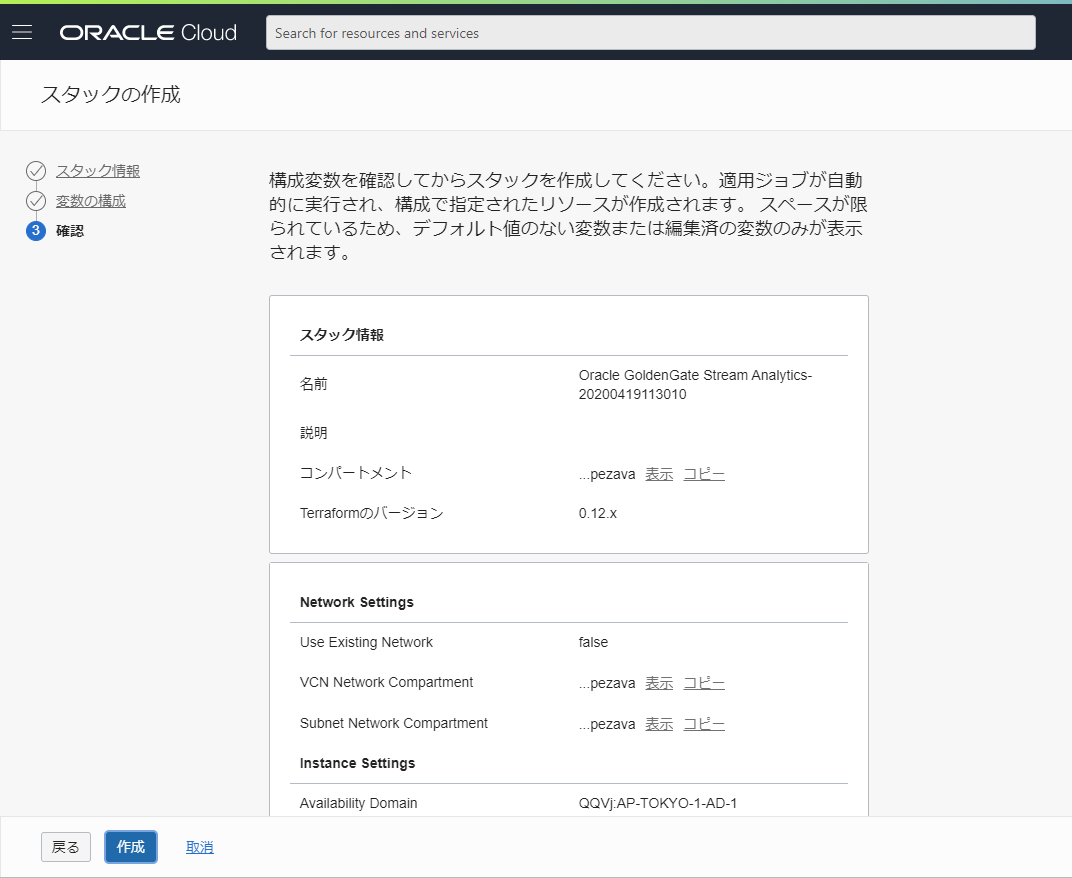
Task: Select the step 3 numbered circle icon
Action: coord(36,230)
